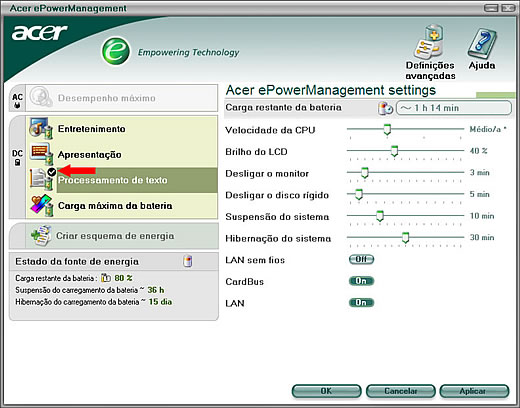Click the Médio/a CPU speed value

tap(488, 129)
